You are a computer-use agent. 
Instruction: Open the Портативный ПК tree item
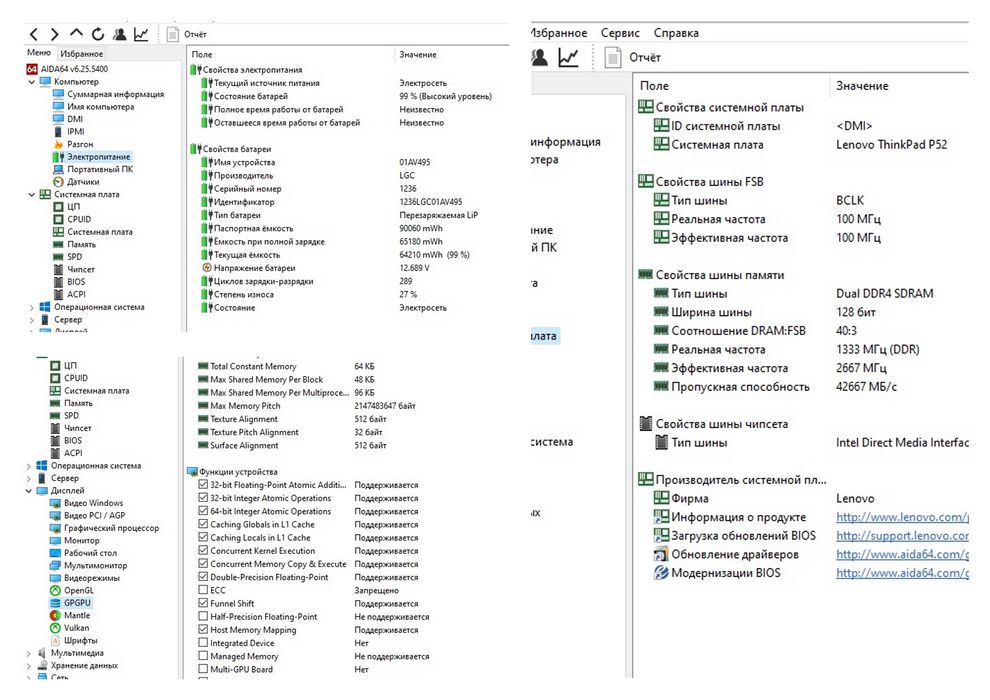tap(100, 169)
